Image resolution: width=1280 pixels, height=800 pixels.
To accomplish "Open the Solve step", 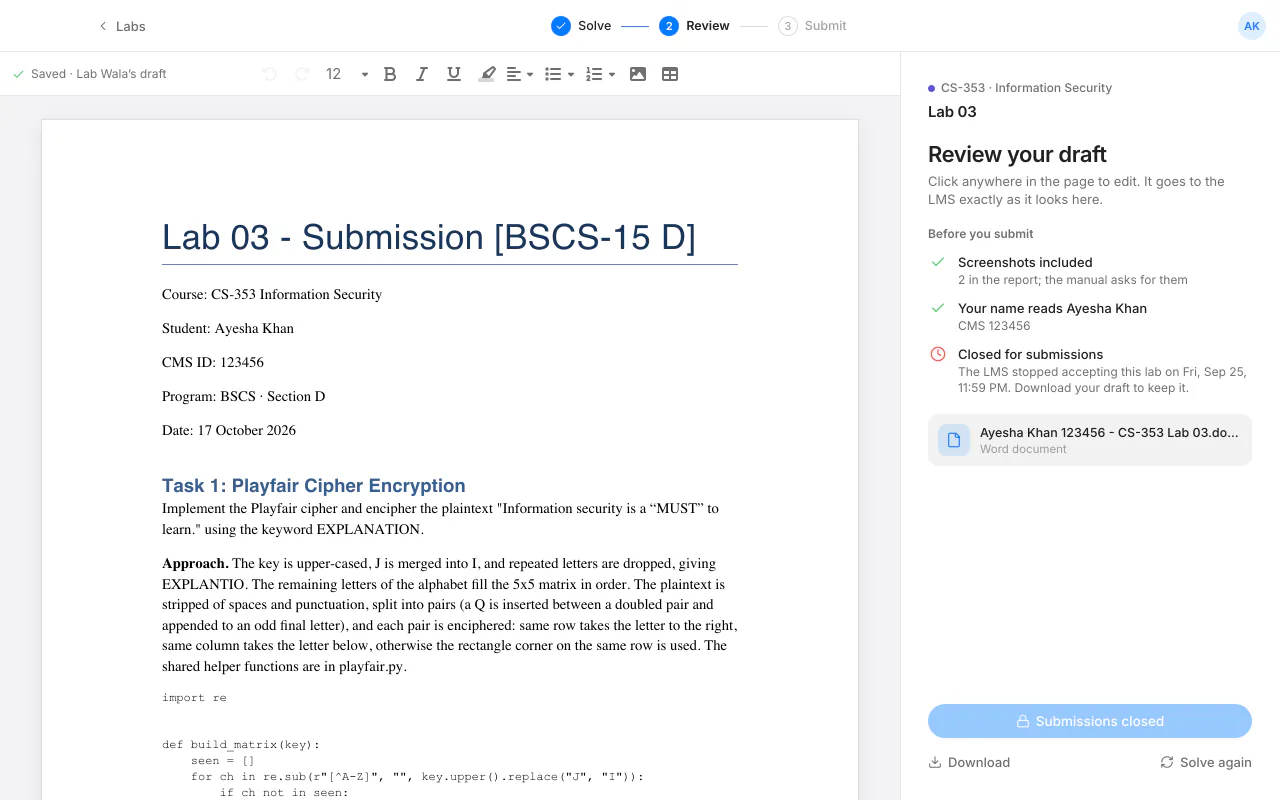I will [x=581, y=26].
